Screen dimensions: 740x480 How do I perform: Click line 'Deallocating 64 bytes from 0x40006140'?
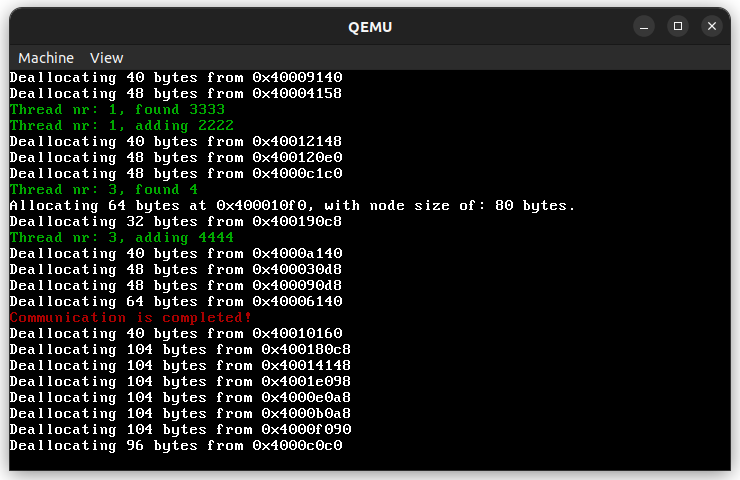pos(176,302)
